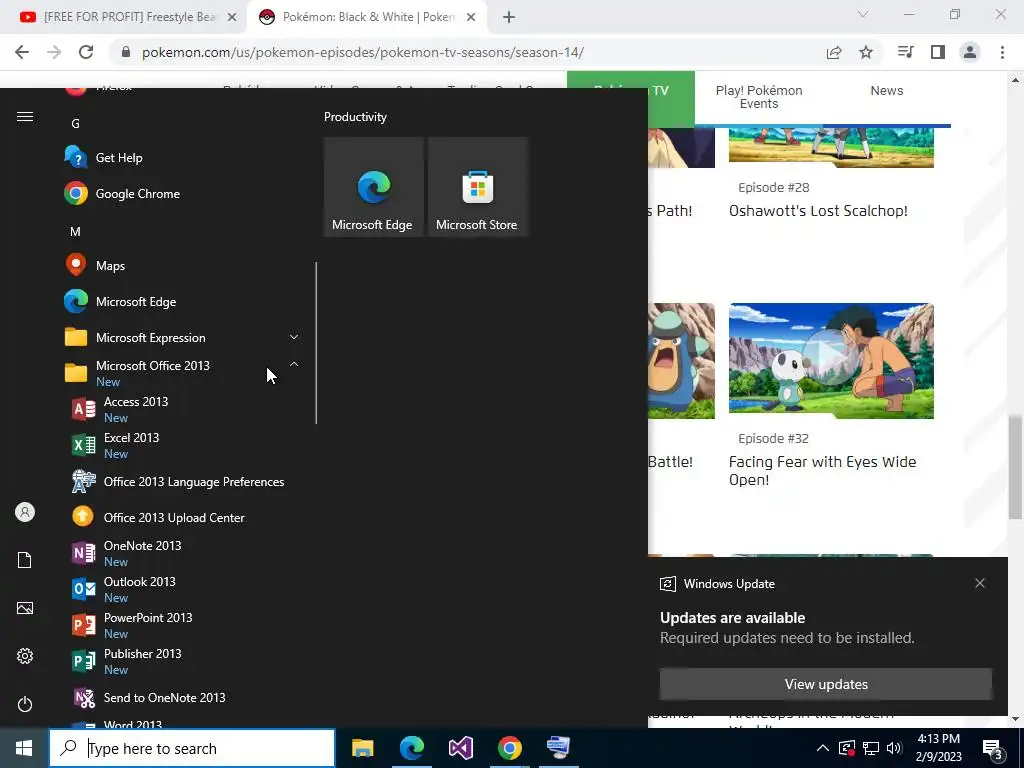Select Play! Pokémon Events menu item
Screen dimensions: 1024x768
click(759, 97)
